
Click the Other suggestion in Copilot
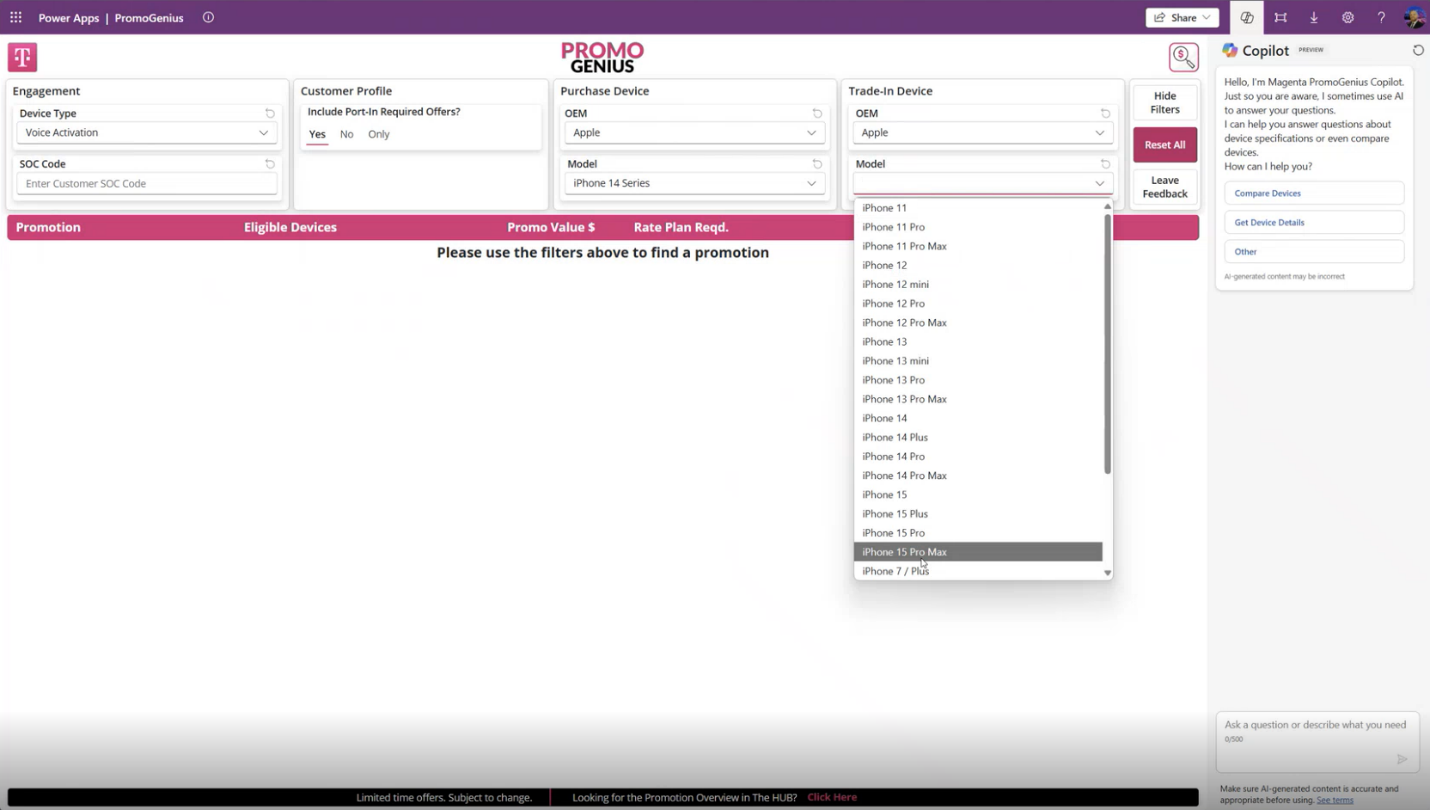pos(1314,251)
